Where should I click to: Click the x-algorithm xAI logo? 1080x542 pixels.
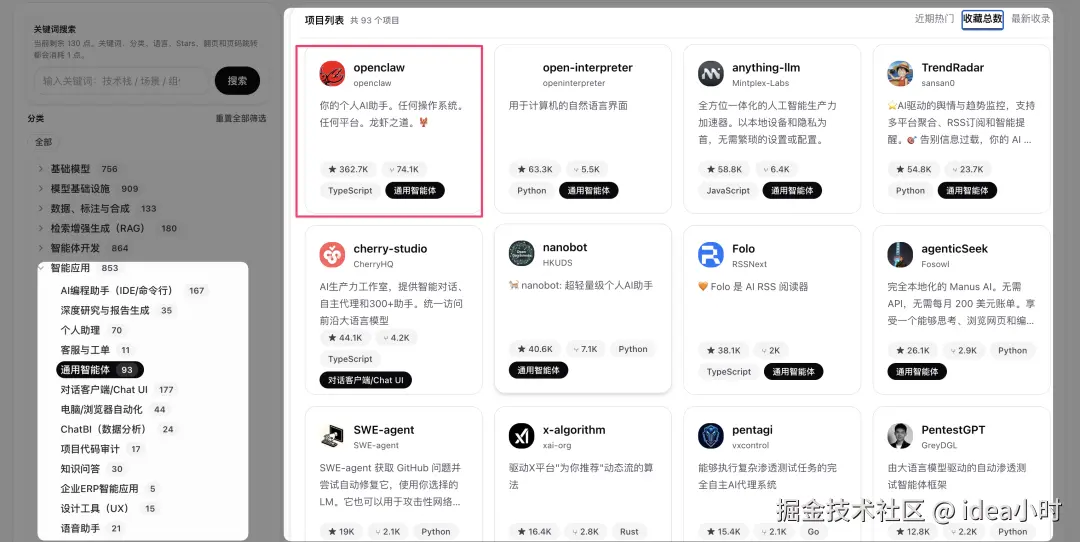[521, 436]
